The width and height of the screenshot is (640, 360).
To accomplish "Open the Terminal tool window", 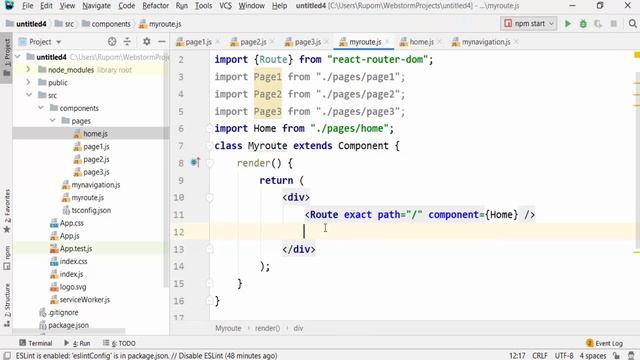I will [x=36, y=343].
